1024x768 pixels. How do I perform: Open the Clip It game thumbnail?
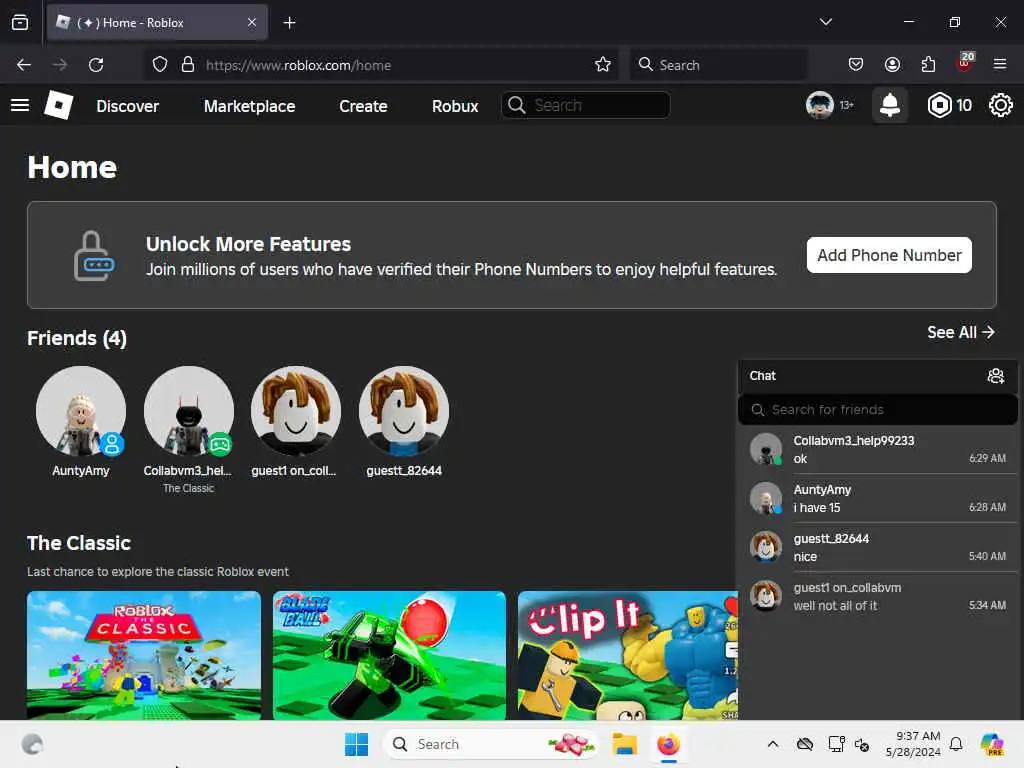(x=628, y=656)
